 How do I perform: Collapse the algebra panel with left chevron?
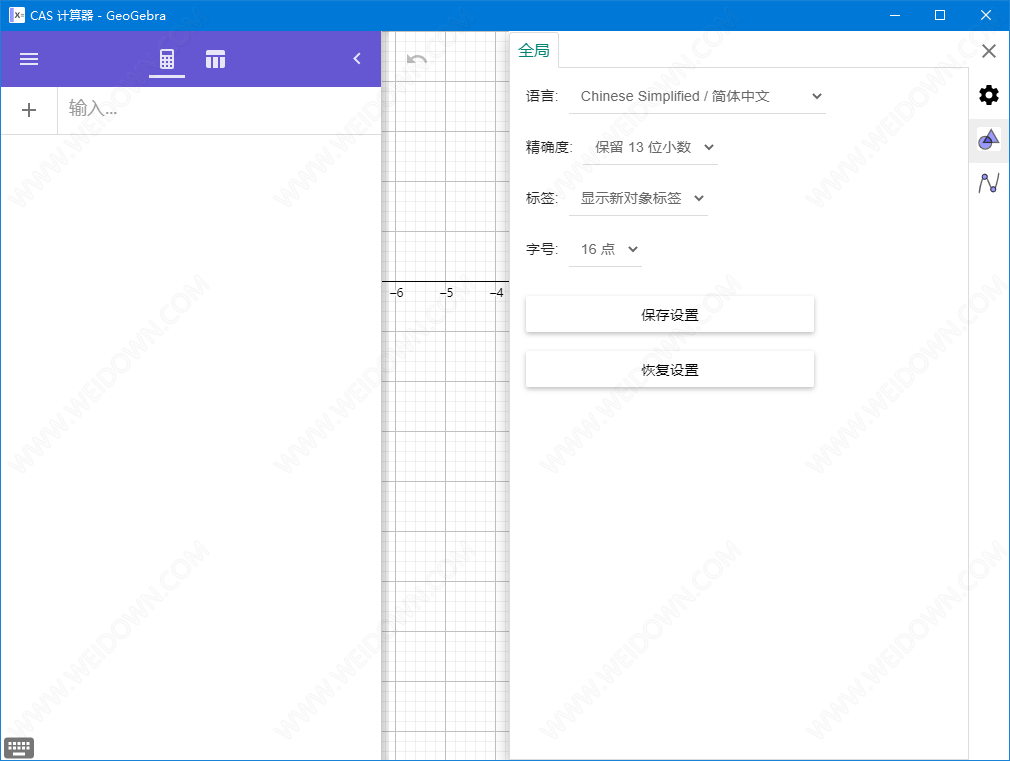[357, 59]
